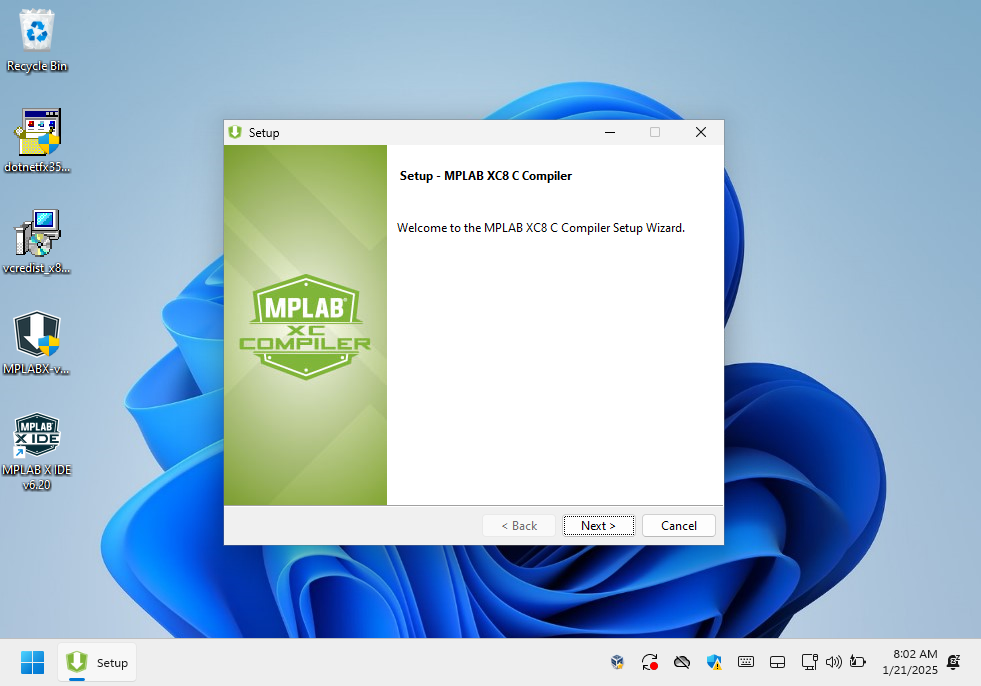Select the vcredist_x8 installer icon
Image resolution: width=981 pixels, height=686 pixels.
pyautogui.click(x=37, y=242)
